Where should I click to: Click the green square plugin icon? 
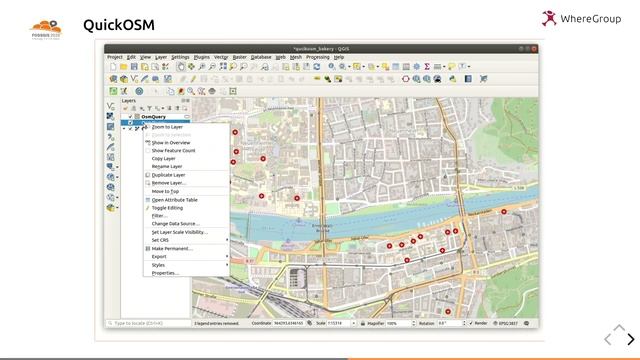113,91
